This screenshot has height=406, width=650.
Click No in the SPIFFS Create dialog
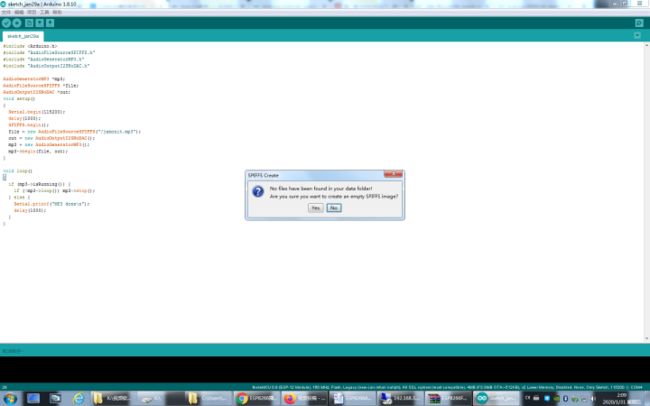(x=334, y=208)
